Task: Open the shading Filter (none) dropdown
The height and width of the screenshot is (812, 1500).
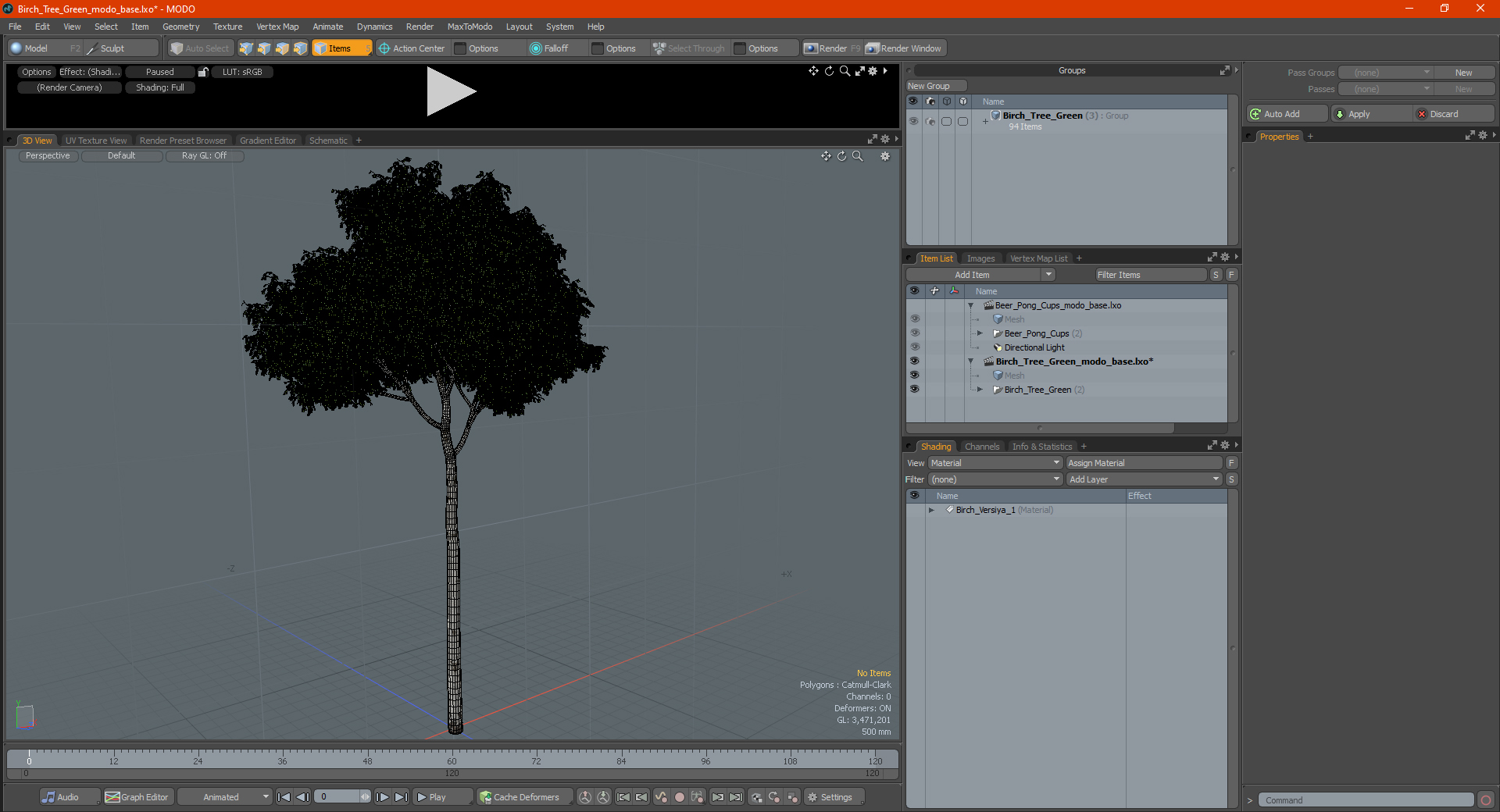Action: [x=995, y=479]
